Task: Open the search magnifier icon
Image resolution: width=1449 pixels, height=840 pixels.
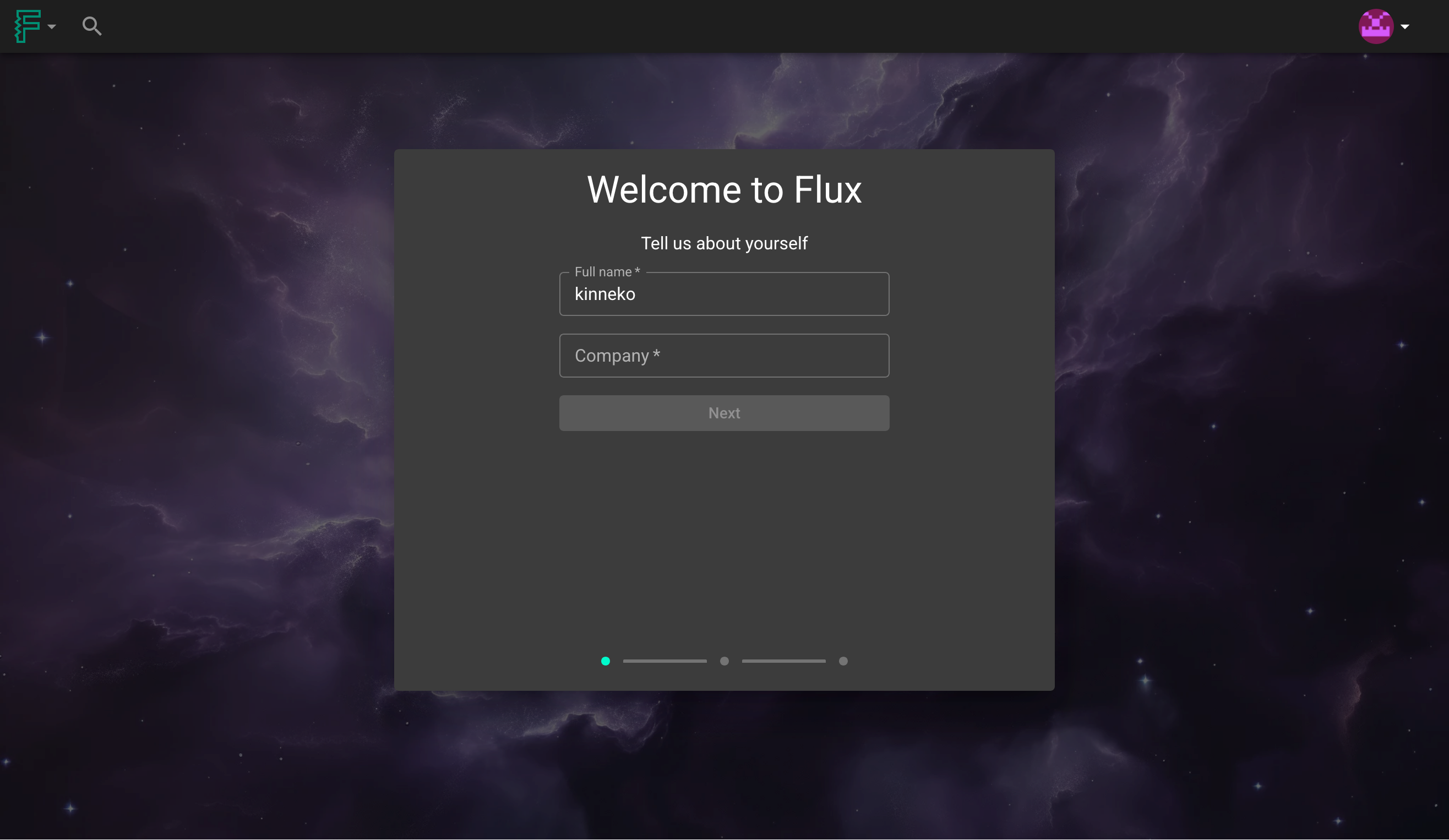Action: pyautogui.click(x=92, y=26)
